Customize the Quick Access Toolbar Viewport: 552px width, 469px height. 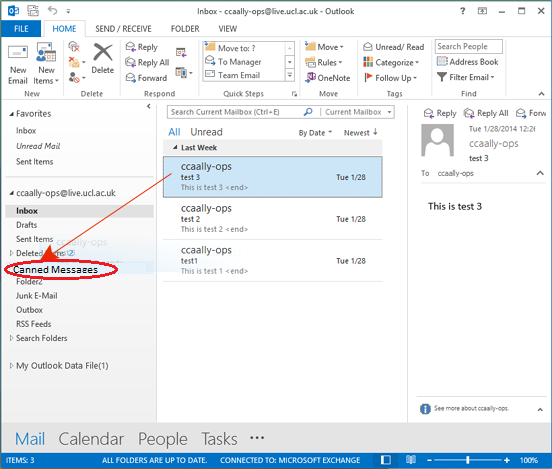(x=68, y=11)
